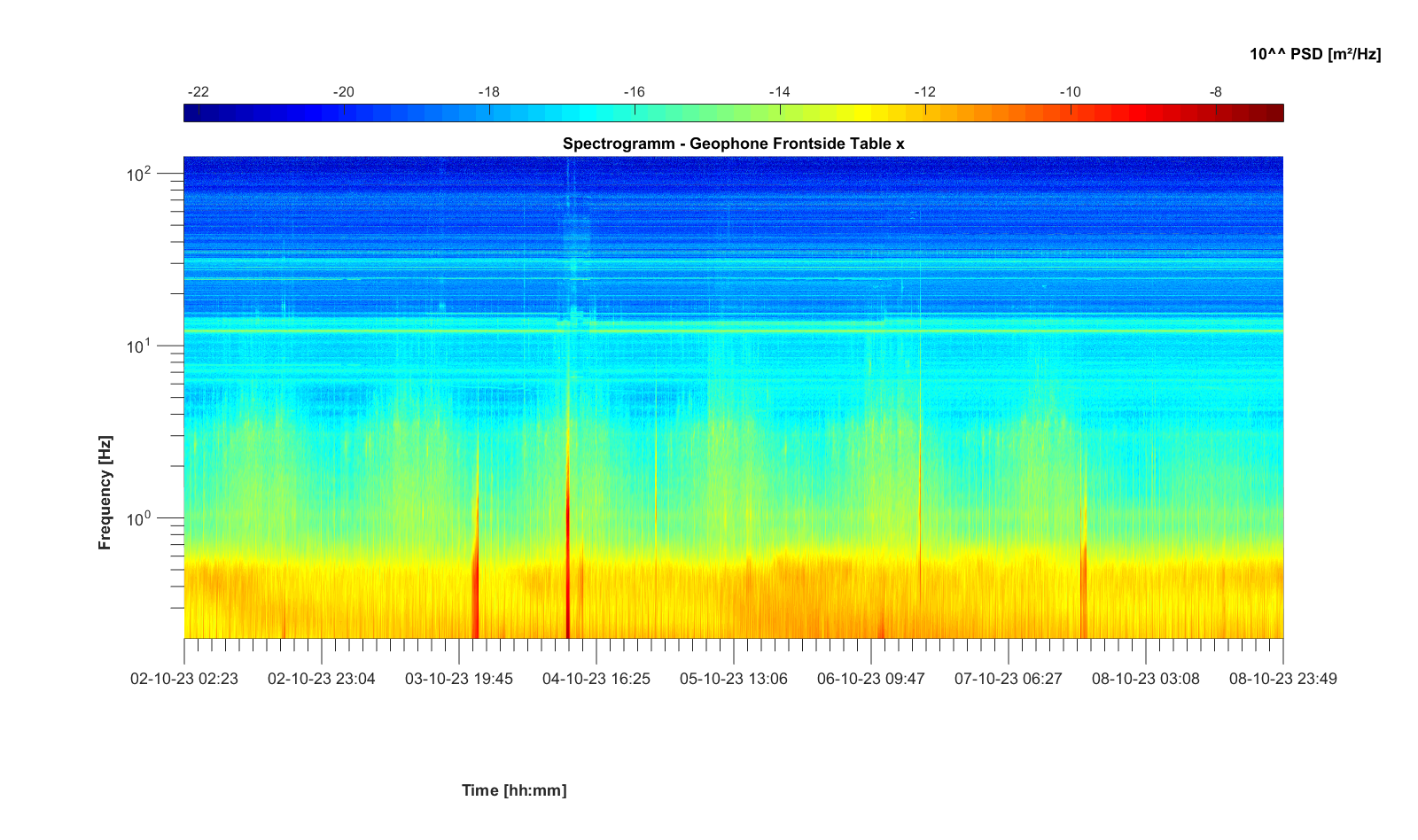Select the '10^^ PSD [m²/Hz]' colorbar label
Viewport: 1418px width, 840px height.
1315,54
